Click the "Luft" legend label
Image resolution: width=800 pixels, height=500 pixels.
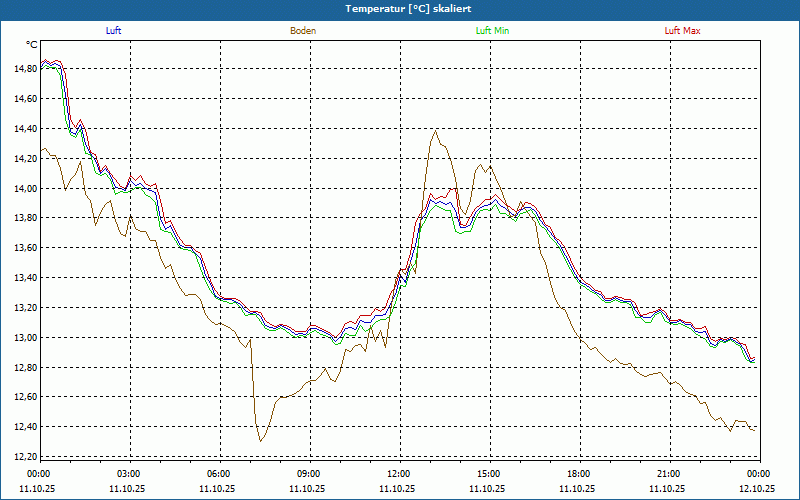click(114, 31)
